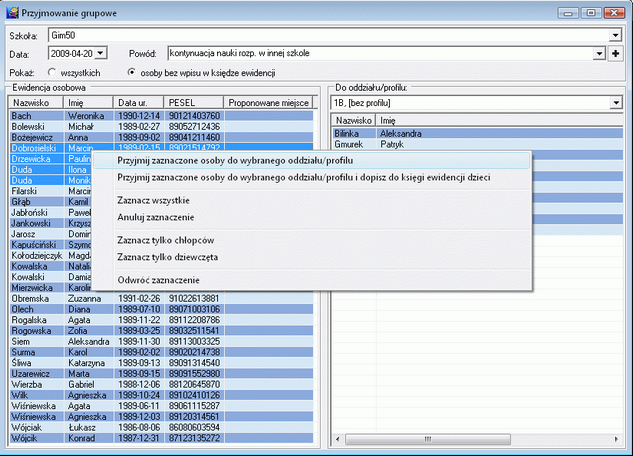Click the 'Imię' column header in Ewidencja osobowa
This screenshot has height=456, width=633.
(88, 102)
